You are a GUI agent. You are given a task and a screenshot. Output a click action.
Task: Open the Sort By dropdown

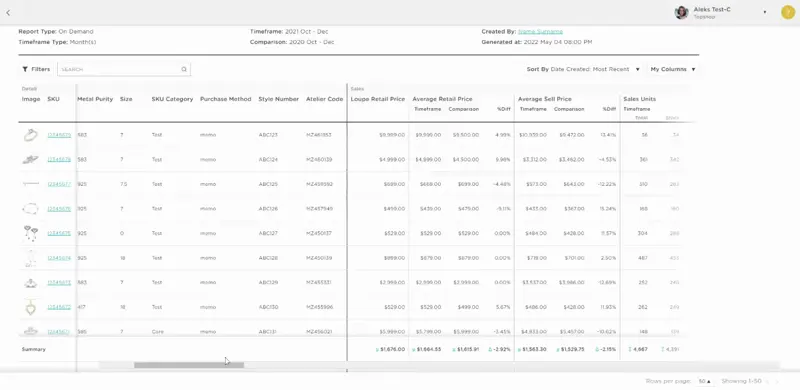pyautogui.click(x=583, y=69)
